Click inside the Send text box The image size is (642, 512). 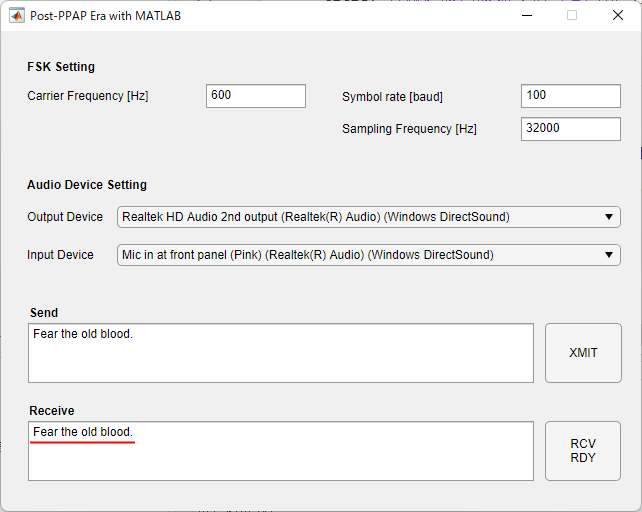coord(281,353)
